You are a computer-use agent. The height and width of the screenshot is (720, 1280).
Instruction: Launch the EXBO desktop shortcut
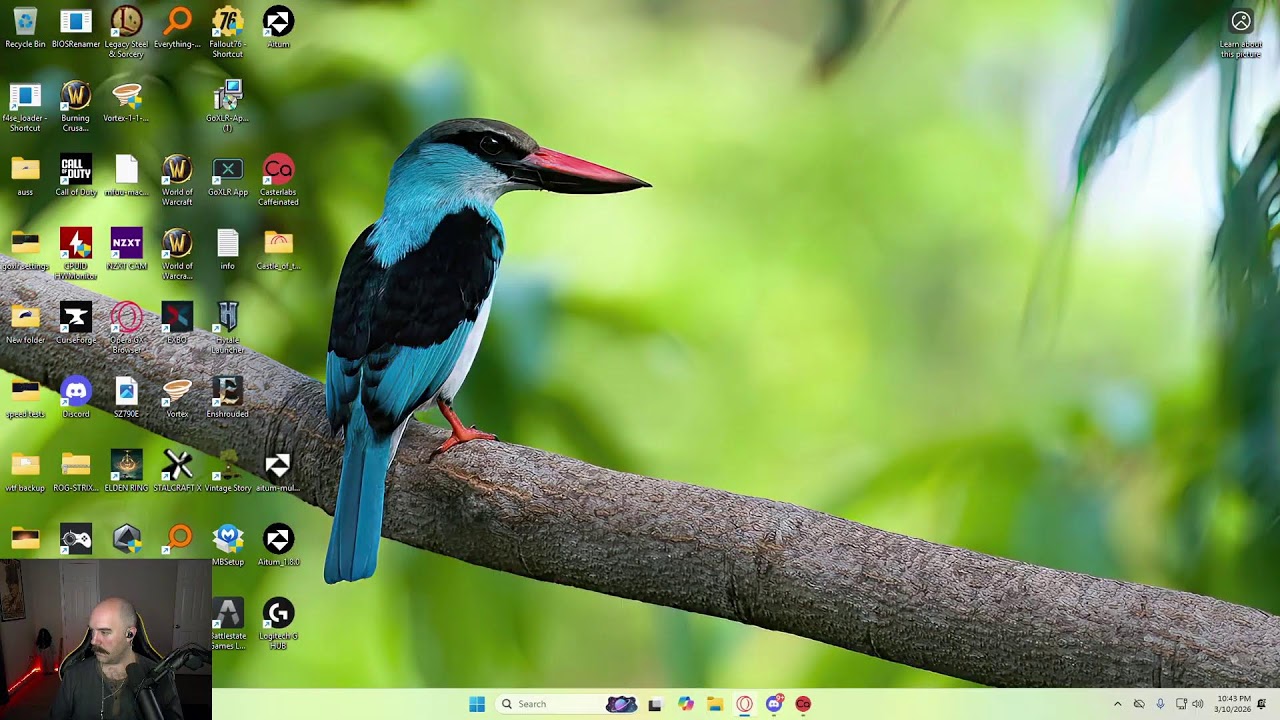tap(177, 324)
